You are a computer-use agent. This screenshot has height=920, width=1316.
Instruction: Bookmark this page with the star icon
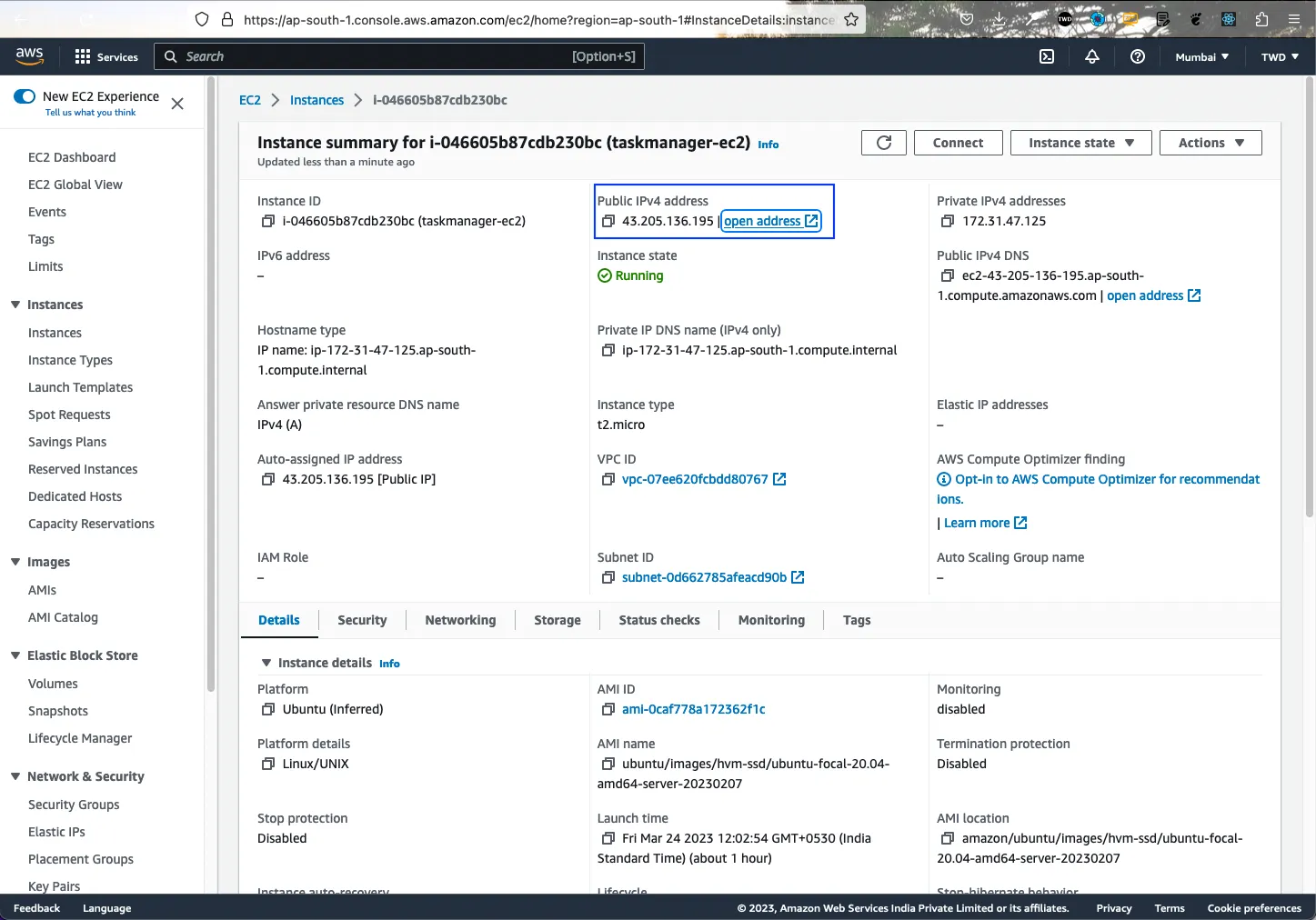click(851, 19)
